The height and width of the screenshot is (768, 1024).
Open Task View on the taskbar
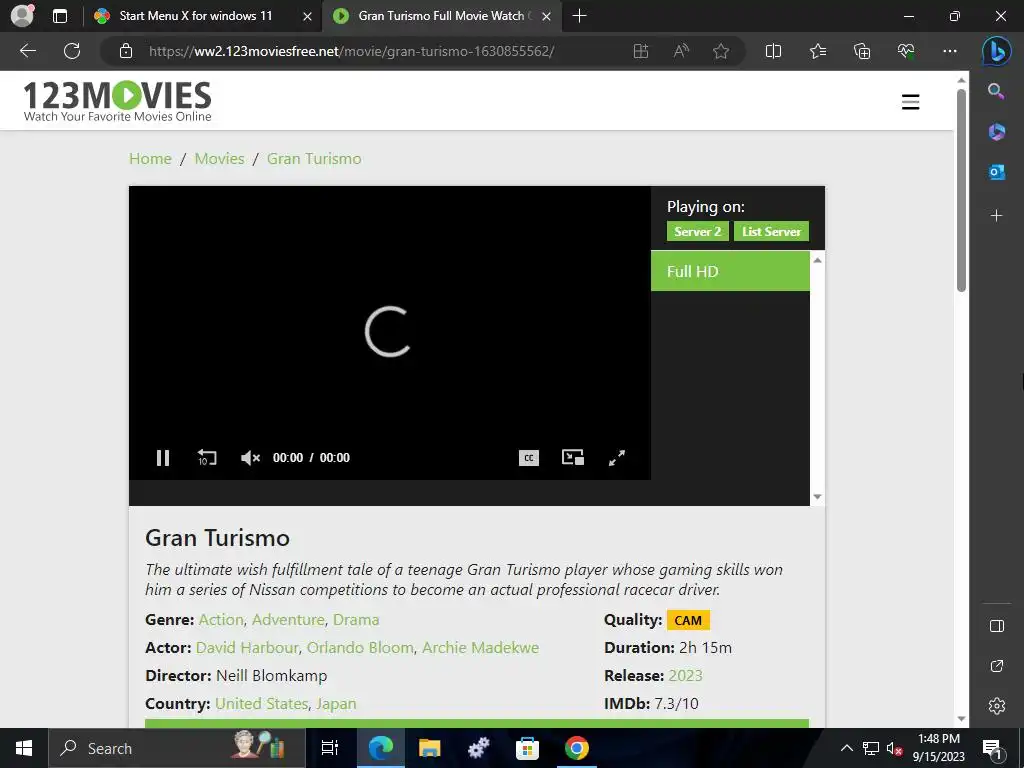pos(330,748)
